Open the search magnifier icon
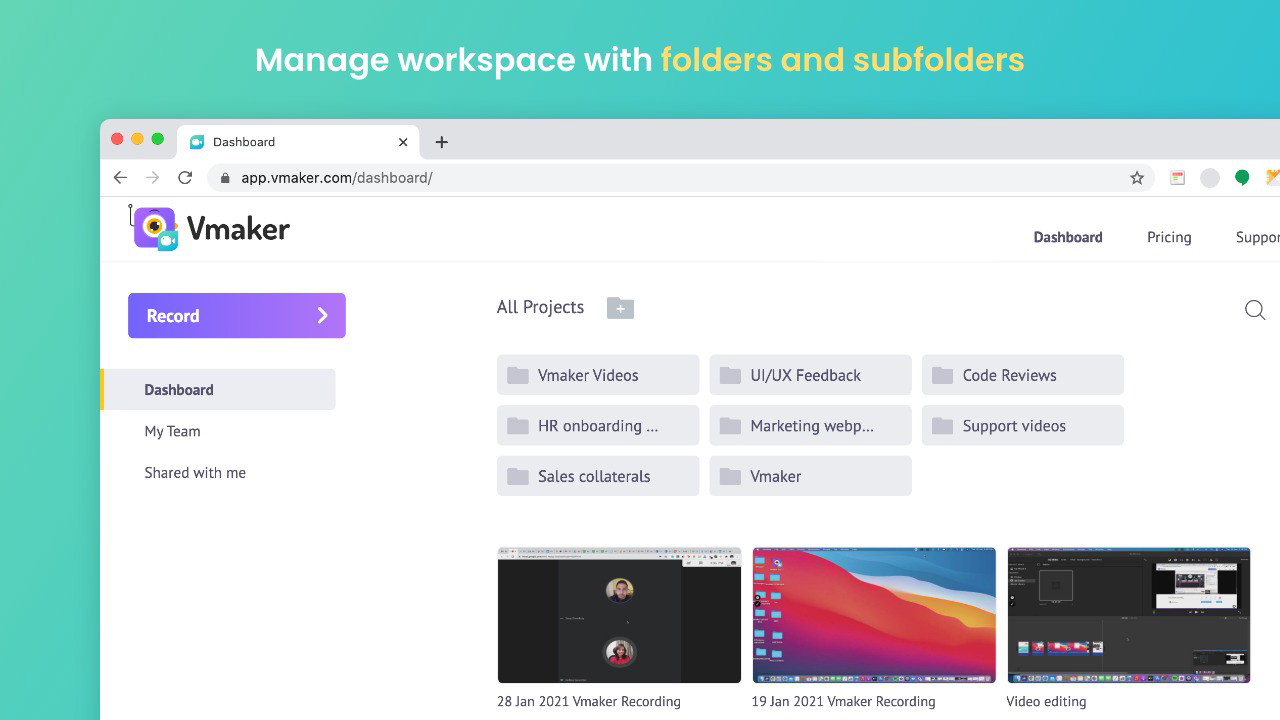The image size is (1280, 720). tap(1255, 310)
